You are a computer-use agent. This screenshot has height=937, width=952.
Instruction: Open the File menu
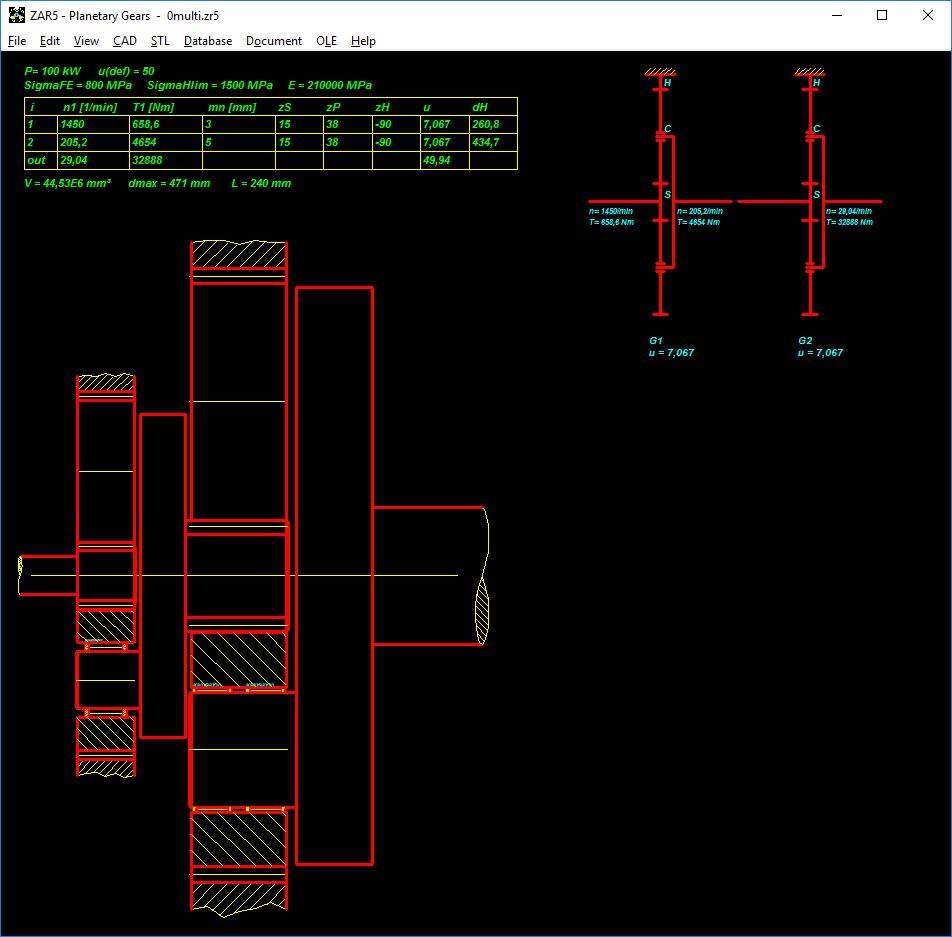tap(17, 41)
